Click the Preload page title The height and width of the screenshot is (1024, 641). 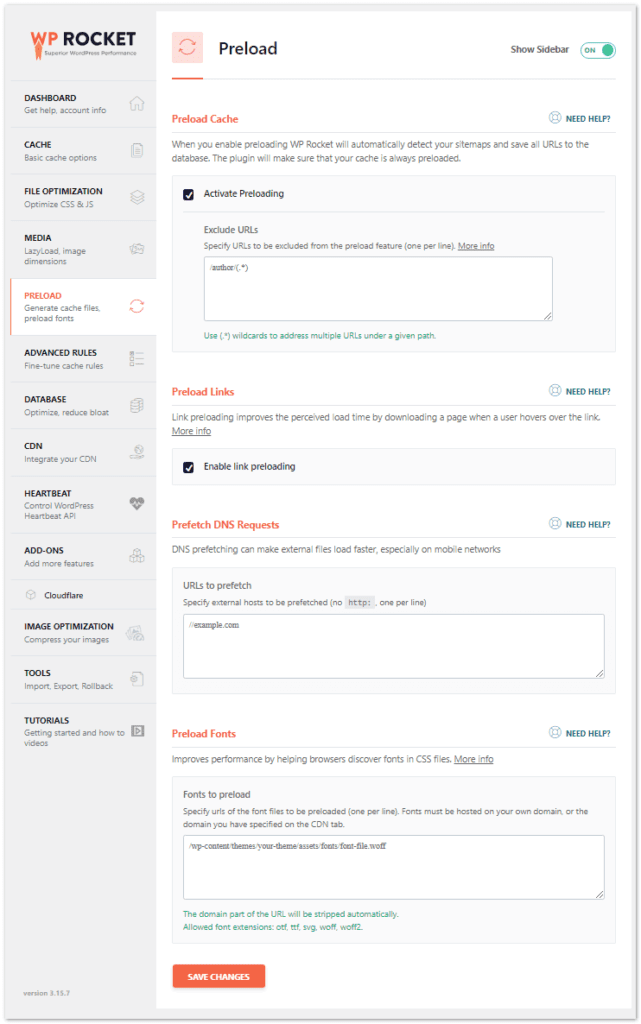click(247, 48)
